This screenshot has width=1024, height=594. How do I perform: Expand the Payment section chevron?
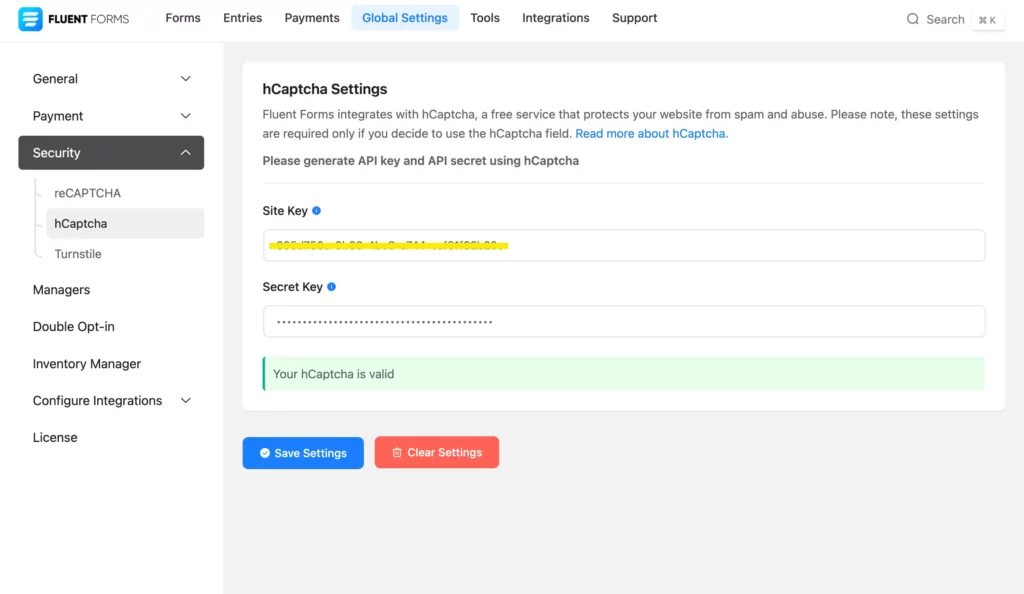point(185,116)
